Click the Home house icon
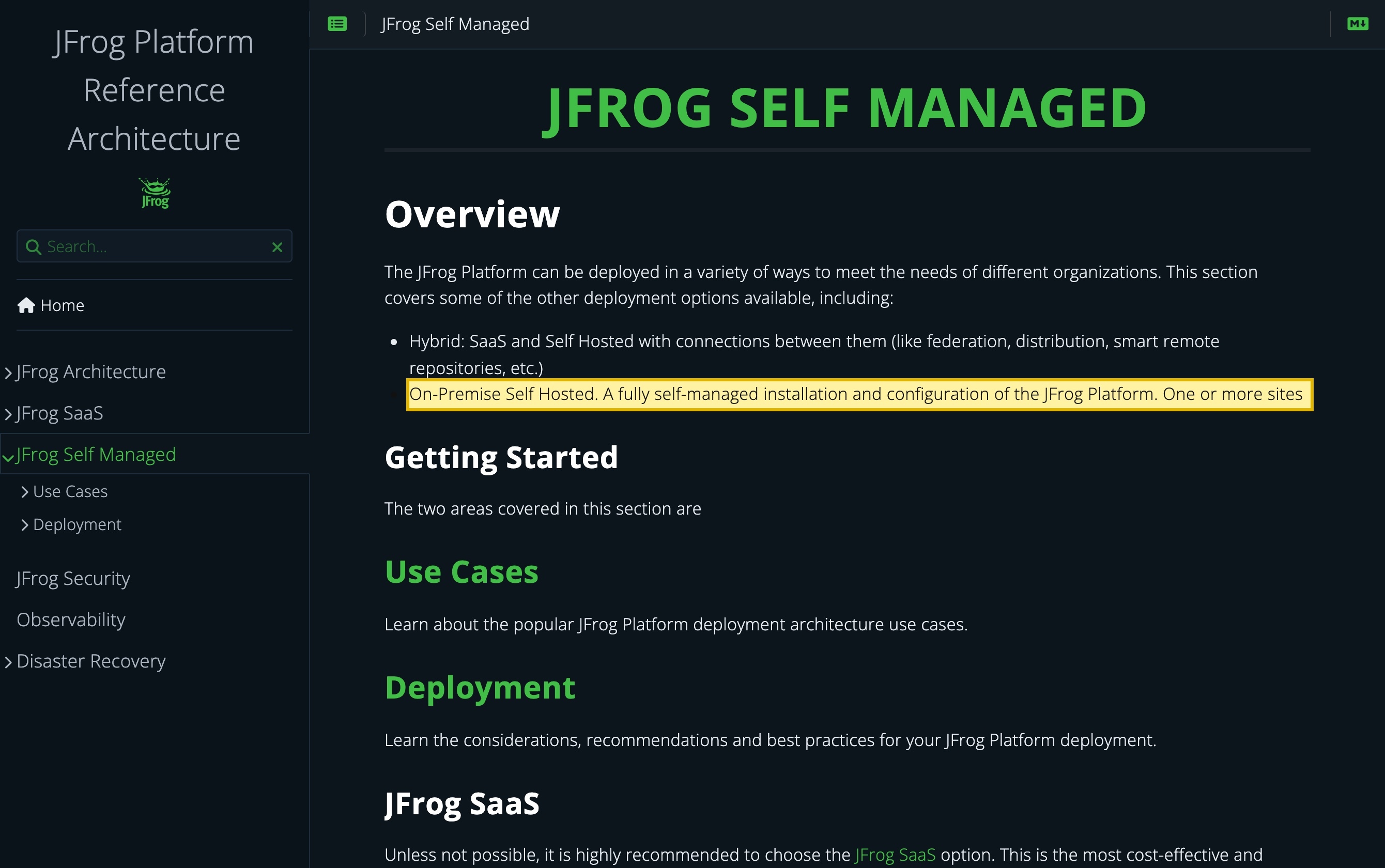This screenshot has width=1385, height=868. click(26, 305)
